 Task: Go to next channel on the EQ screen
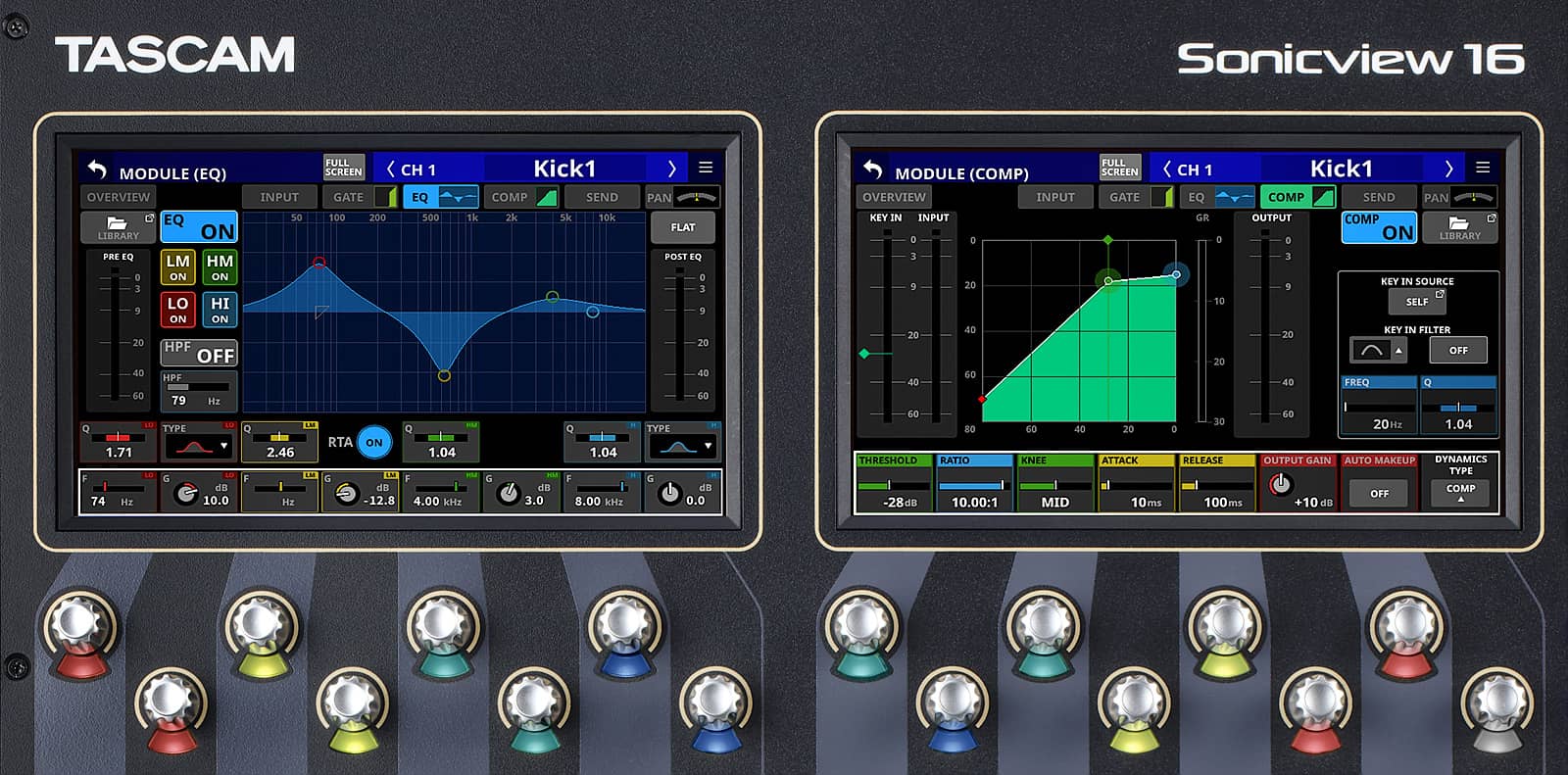[x=672, y=169]
